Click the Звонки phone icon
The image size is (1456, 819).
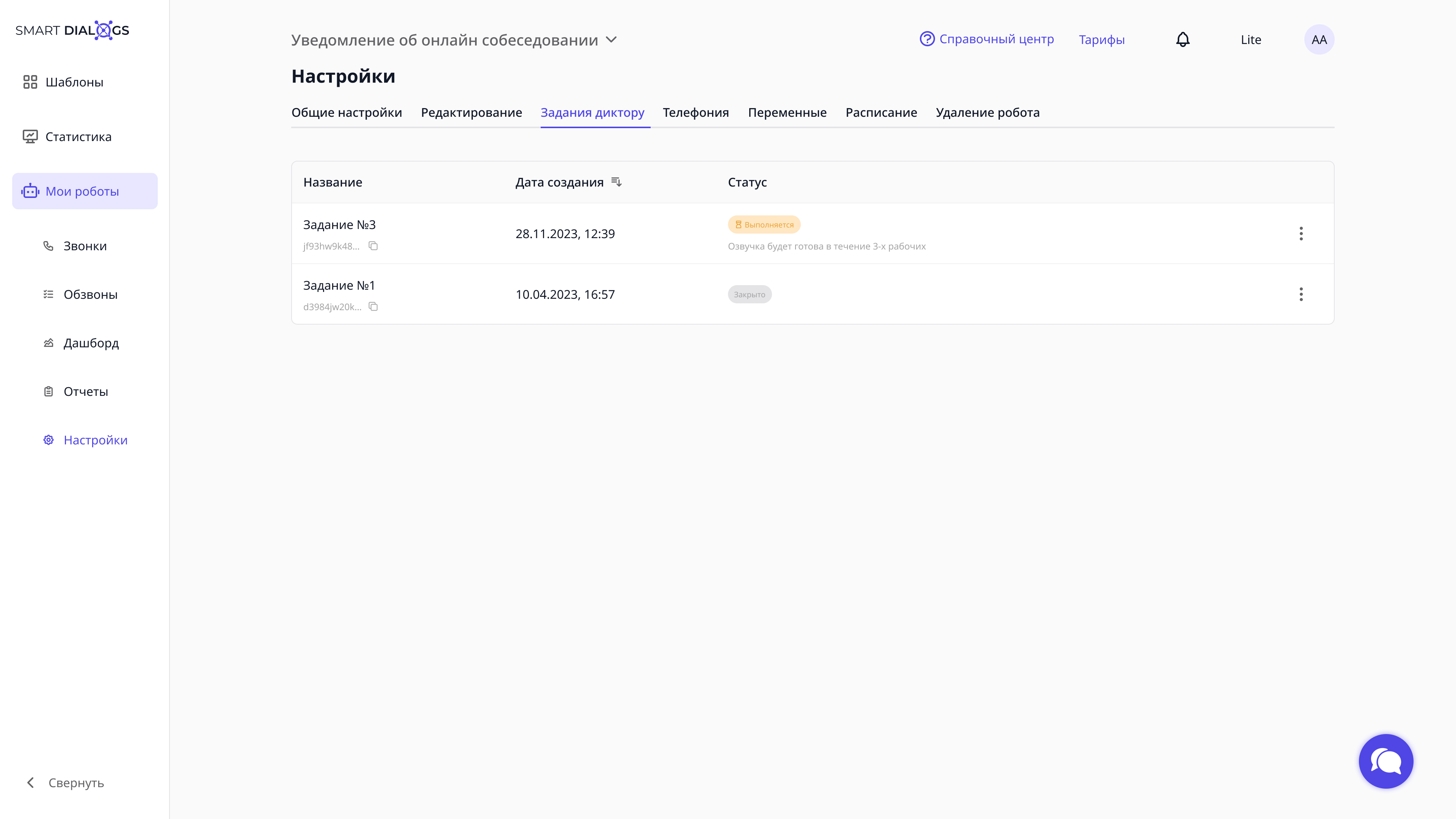(49, 246)
